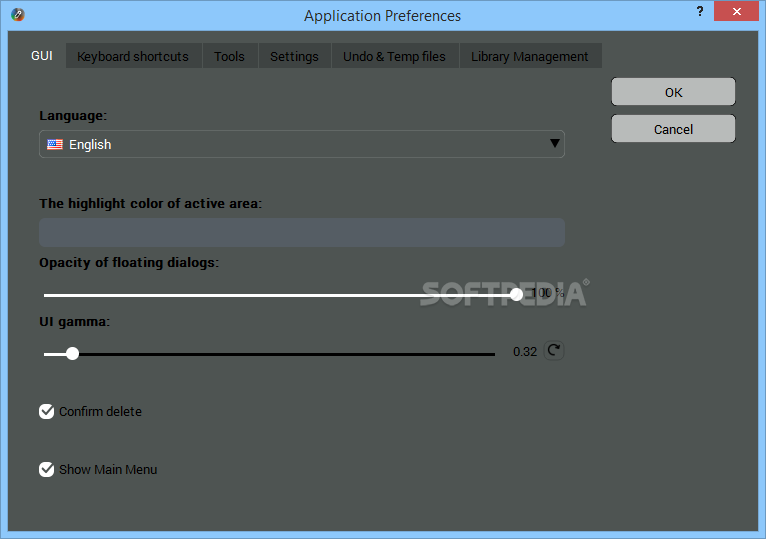The width and height of the screenshot is (766, 539).
Task: Click the US flag icon in Language box
Action: (x=55, y=144)
